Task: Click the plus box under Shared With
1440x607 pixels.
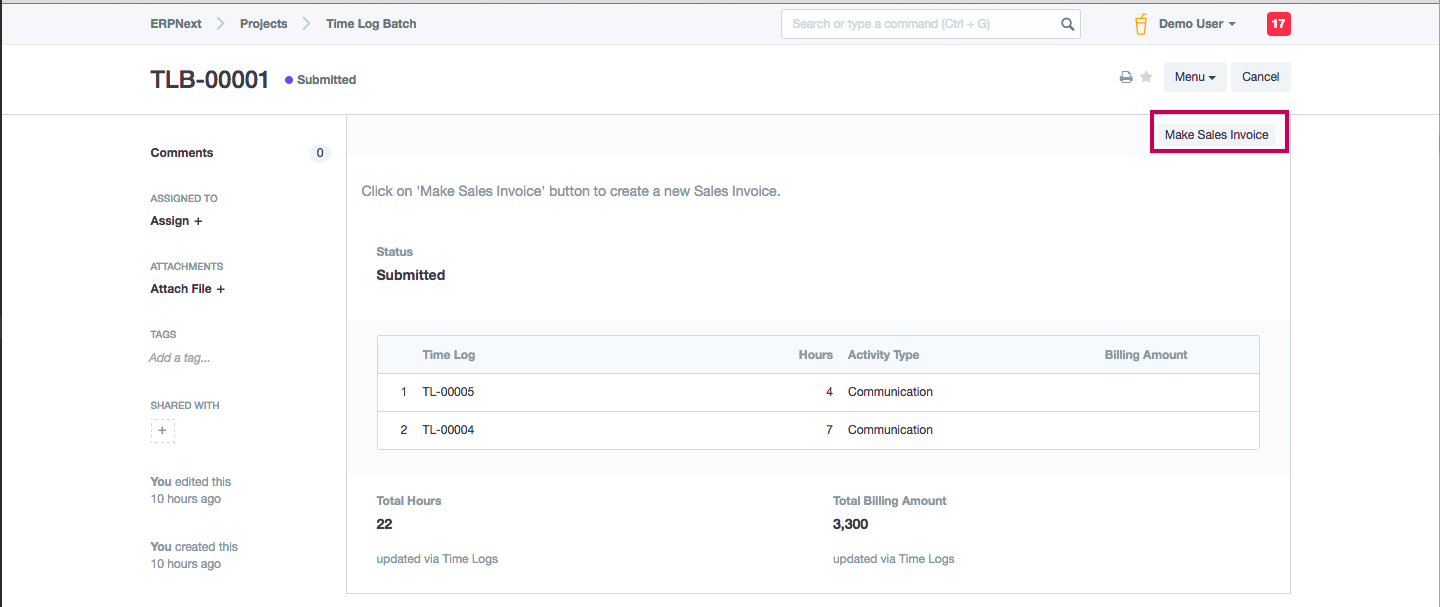Action: 163,431
